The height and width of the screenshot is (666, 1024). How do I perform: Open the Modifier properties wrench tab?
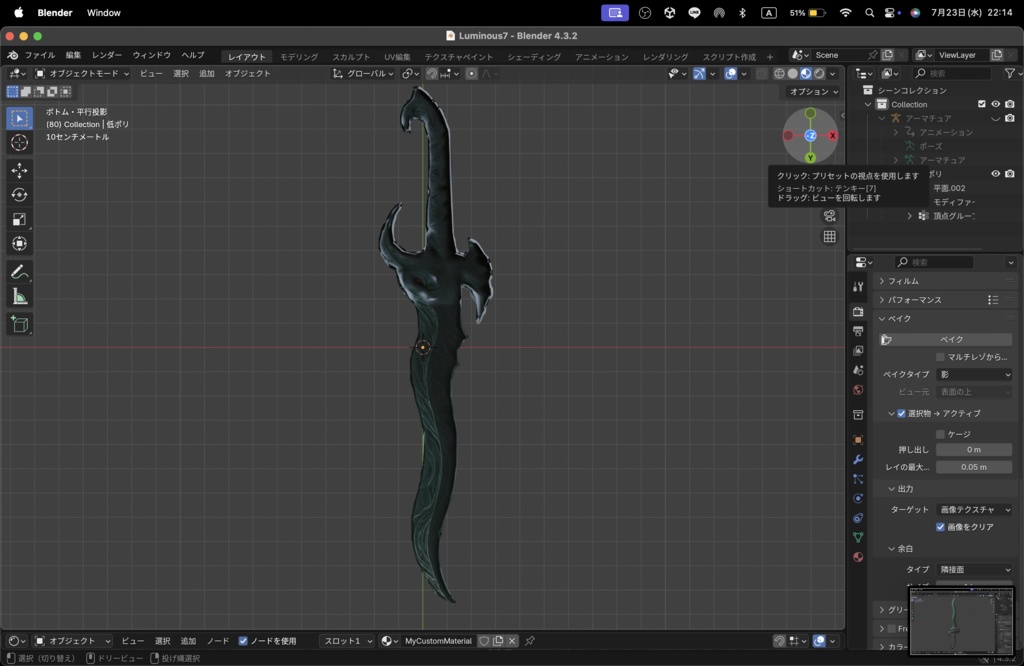(858, 459)
